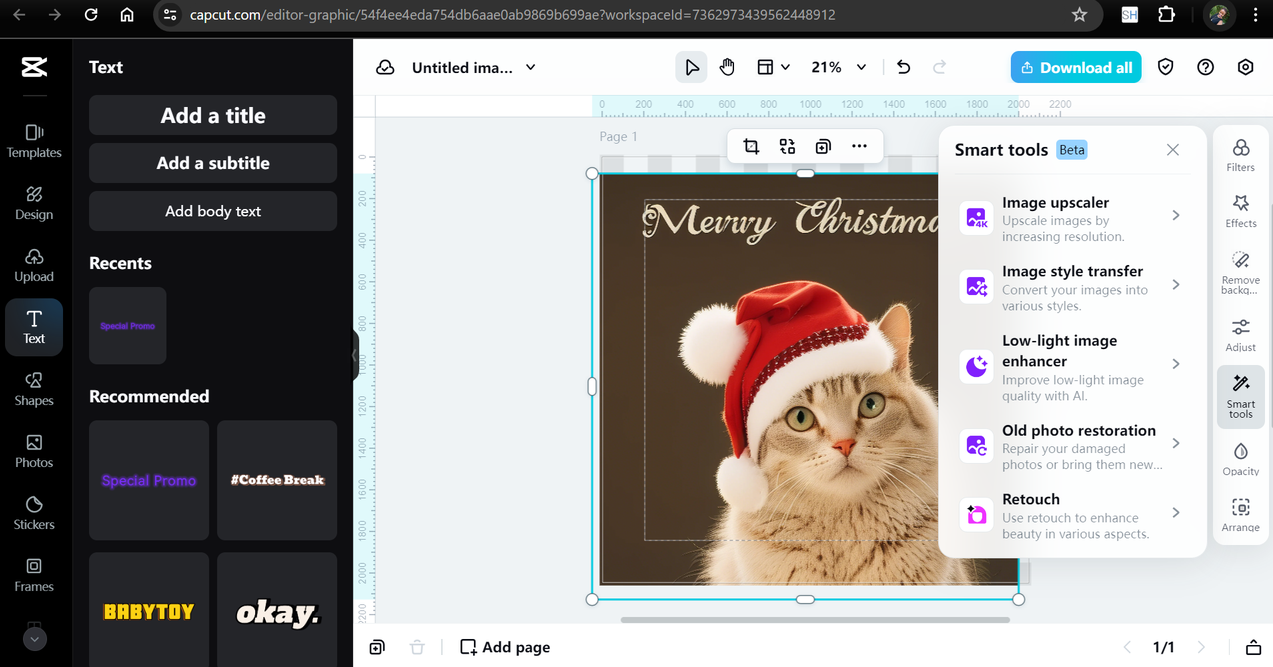Open the Adjust panel
The height and width of the screenshot is (667, 1273).
1240,335
